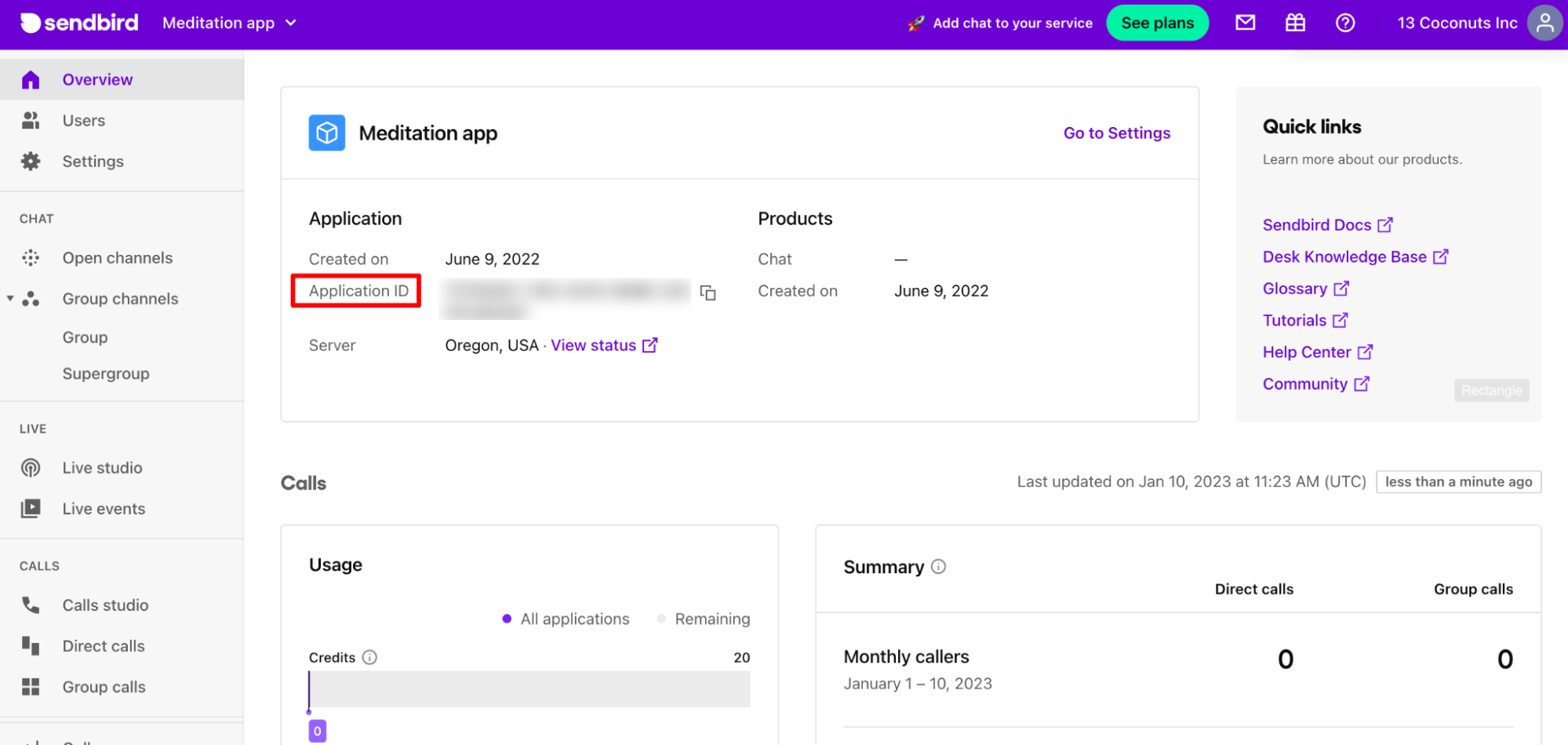Open Help Center quick link

[1317, 352]
